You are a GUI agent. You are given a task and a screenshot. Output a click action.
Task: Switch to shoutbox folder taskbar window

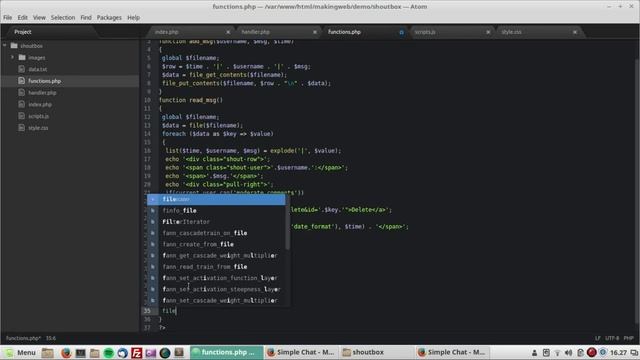[x=376, y=352]
